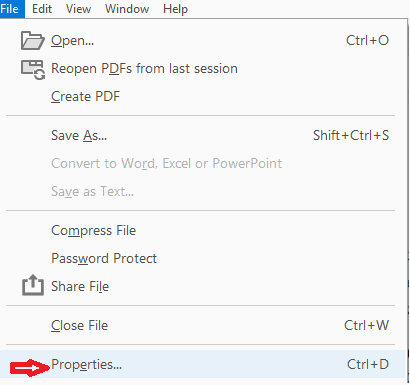Open the Window menu
Screen dimensions: 410x385
click(127, 9)
